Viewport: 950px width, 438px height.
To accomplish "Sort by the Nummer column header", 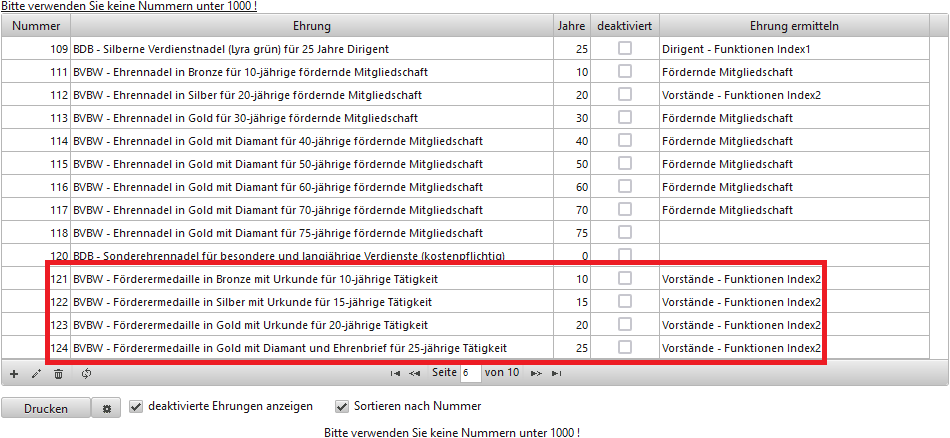I will coord(36,26).
